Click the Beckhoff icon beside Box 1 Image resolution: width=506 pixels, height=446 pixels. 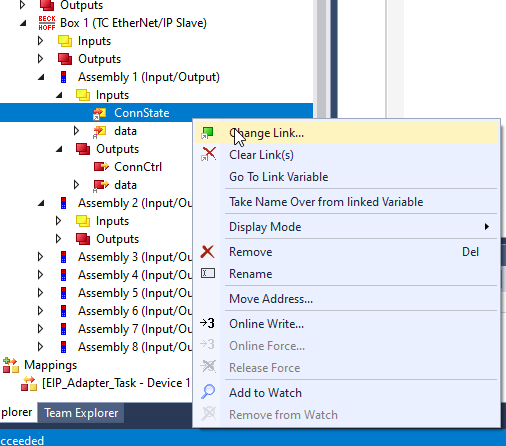pos(47,23)
